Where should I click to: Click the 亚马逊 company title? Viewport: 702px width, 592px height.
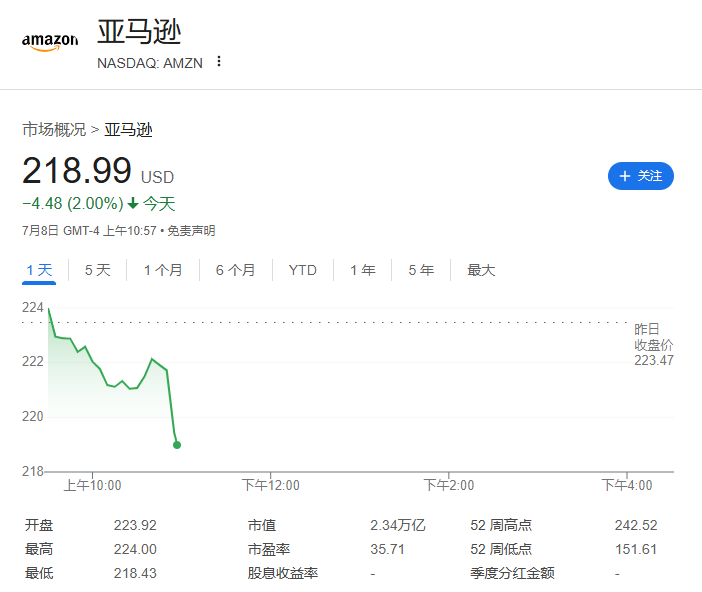click(139, 32)
